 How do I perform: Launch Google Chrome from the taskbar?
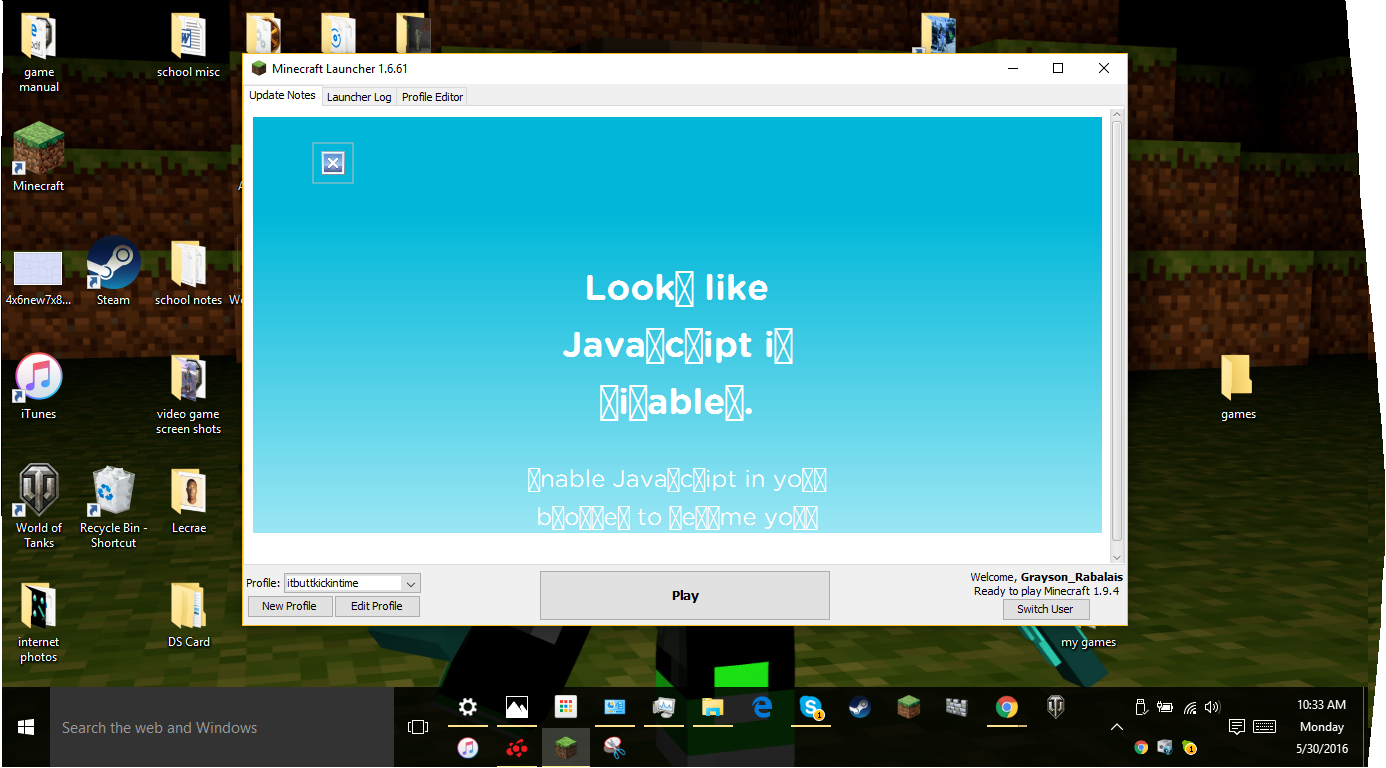[x=1006, y=708]
